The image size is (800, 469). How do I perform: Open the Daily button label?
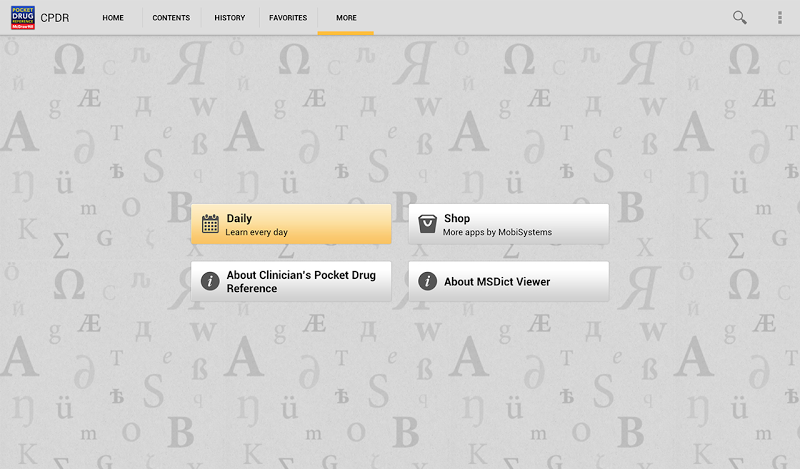pyautogui.click(x=239, y=218)
